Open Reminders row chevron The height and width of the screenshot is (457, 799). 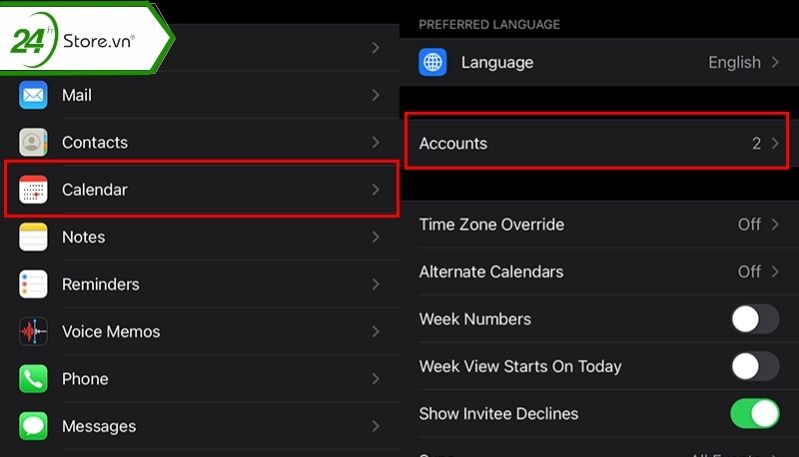pos(376,284)
